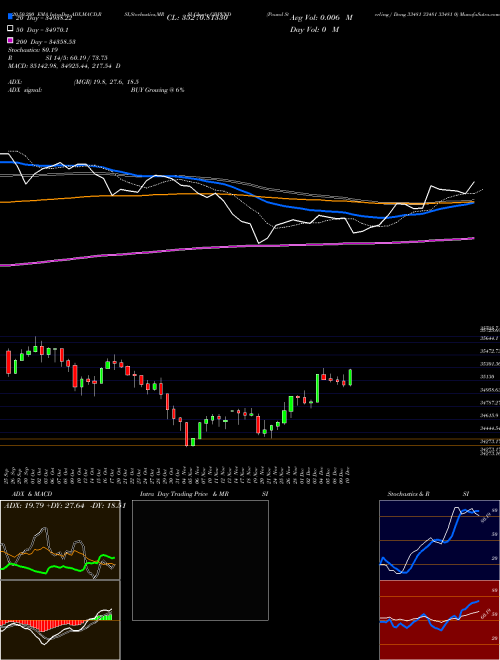Open the MACD histogram panel
Screen dimensions: 500x660
click(x=60, y=620)
